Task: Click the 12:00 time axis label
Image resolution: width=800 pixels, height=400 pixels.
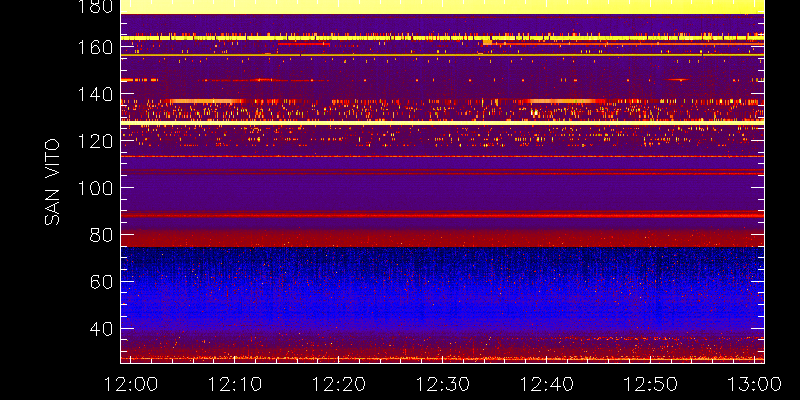Action: point(131,384)
